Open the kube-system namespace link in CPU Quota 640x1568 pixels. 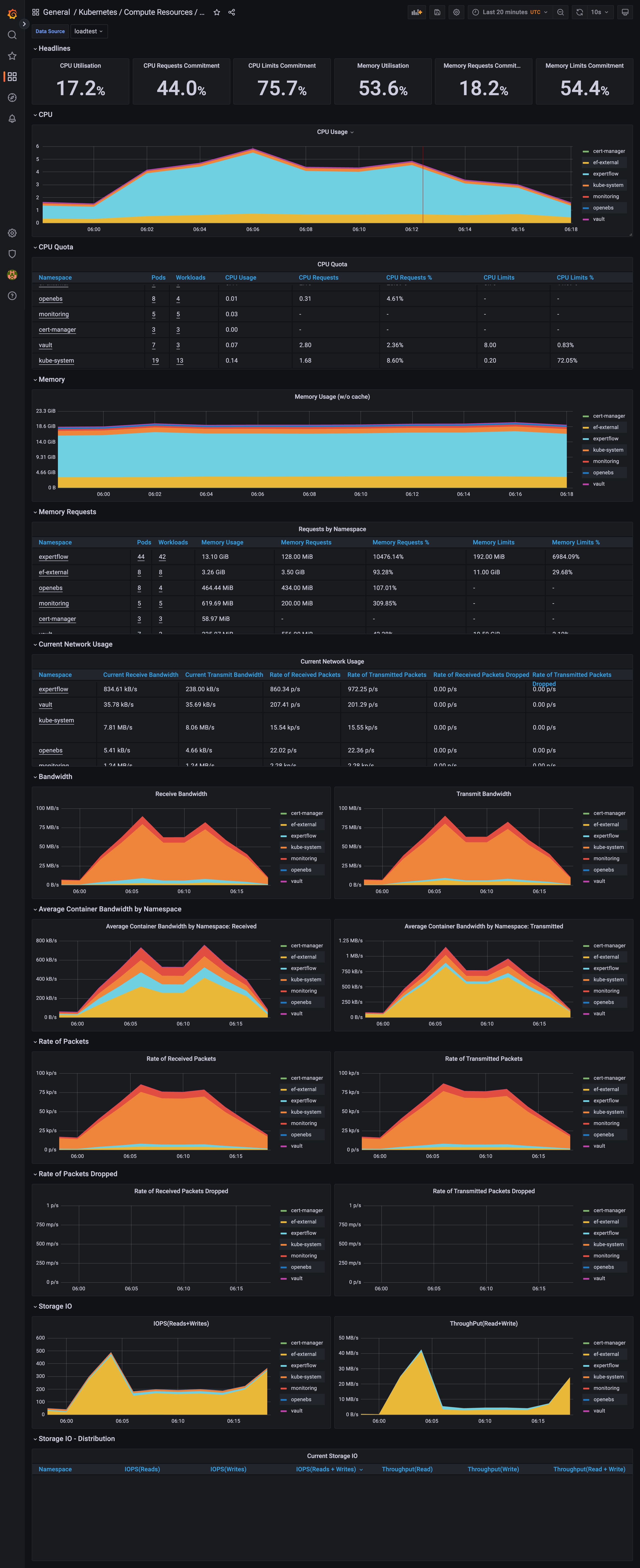(56, 360)
